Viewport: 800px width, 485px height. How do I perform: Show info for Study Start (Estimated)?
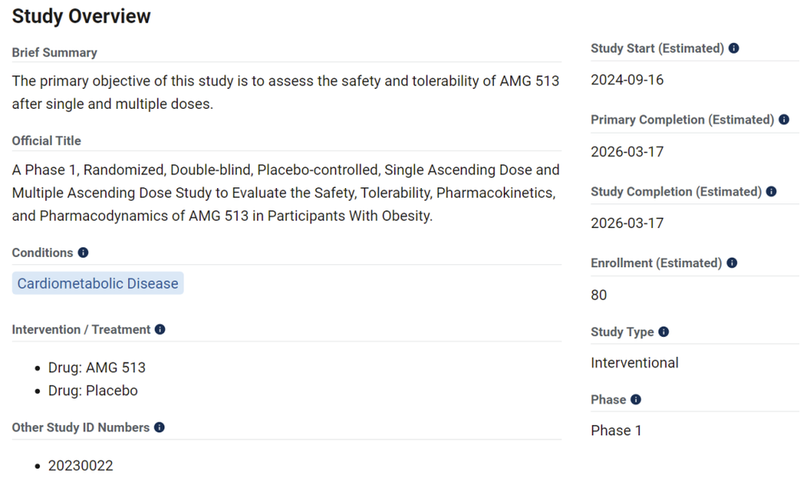[x=734, y=48]
